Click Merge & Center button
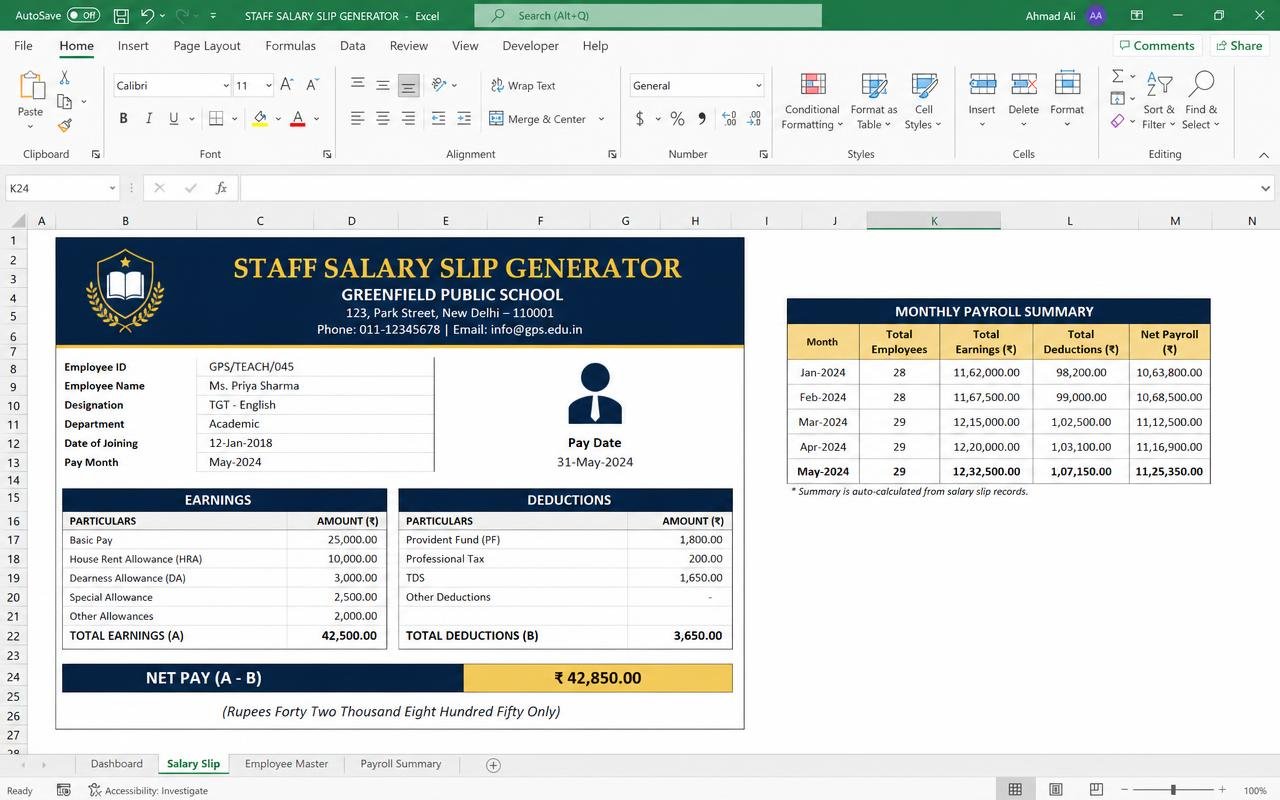Viewport: 1280px width, 800px height. pyautogui.click(x=538, y=119)
